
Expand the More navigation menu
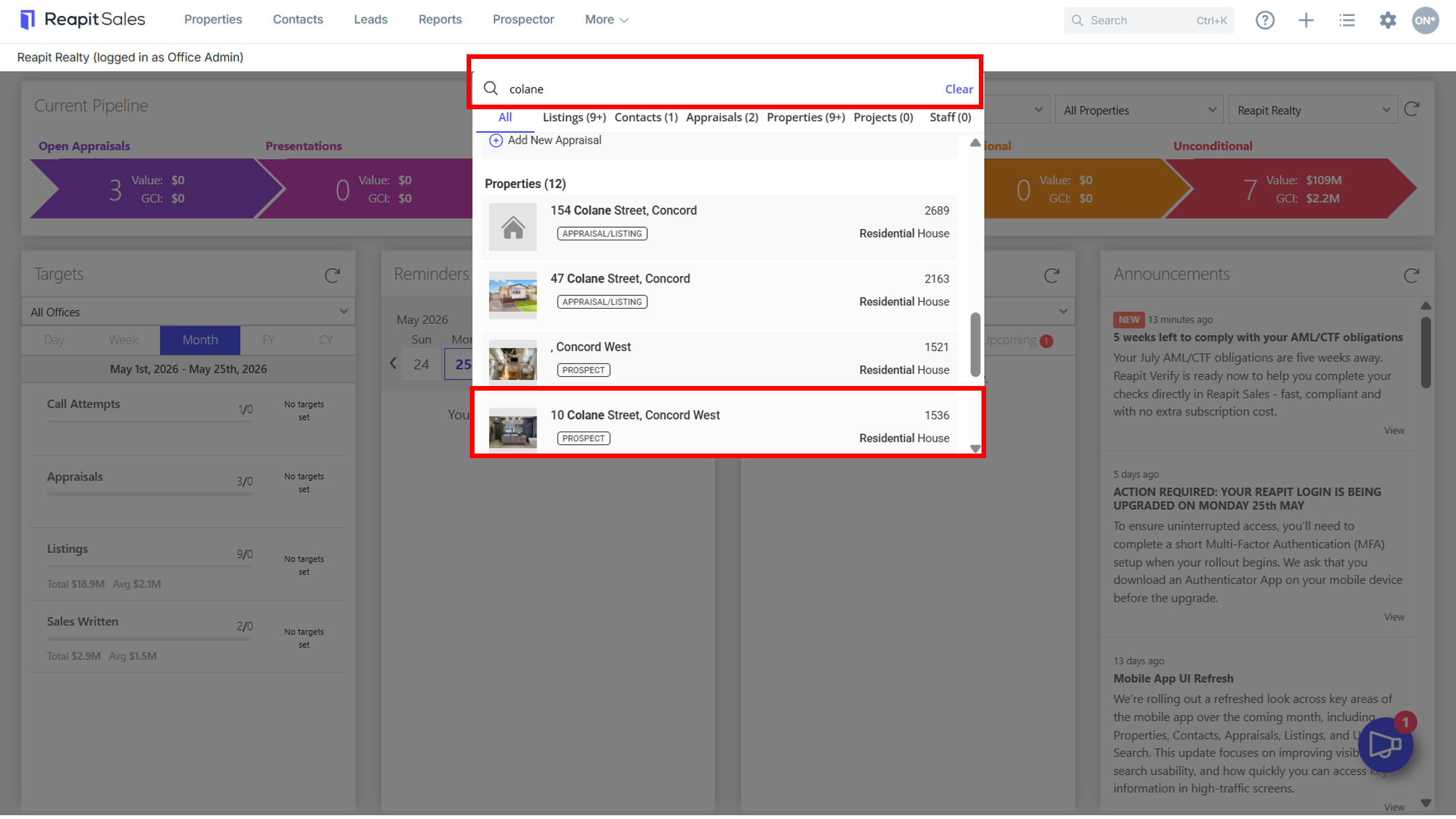coord(606,20)
